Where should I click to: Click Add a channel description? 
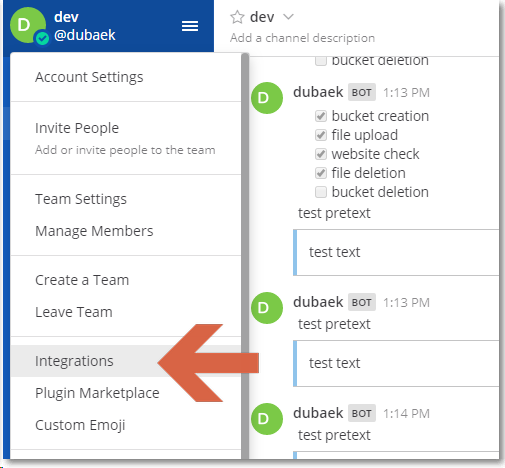click(302, 38)
